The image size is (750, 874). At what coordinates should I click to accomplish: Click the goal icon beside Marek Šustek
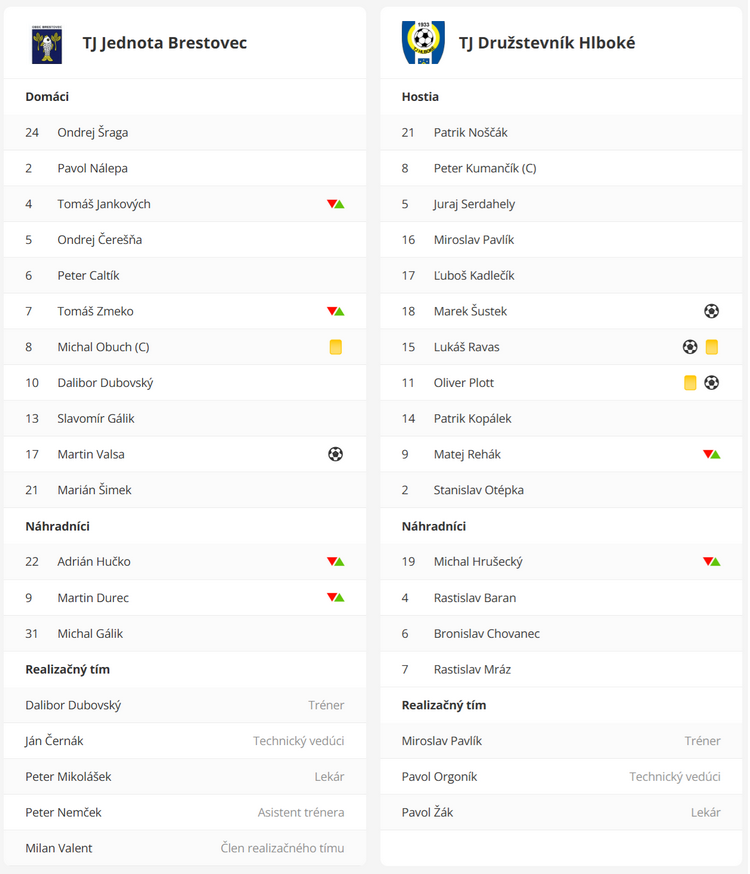click(712, 311)
